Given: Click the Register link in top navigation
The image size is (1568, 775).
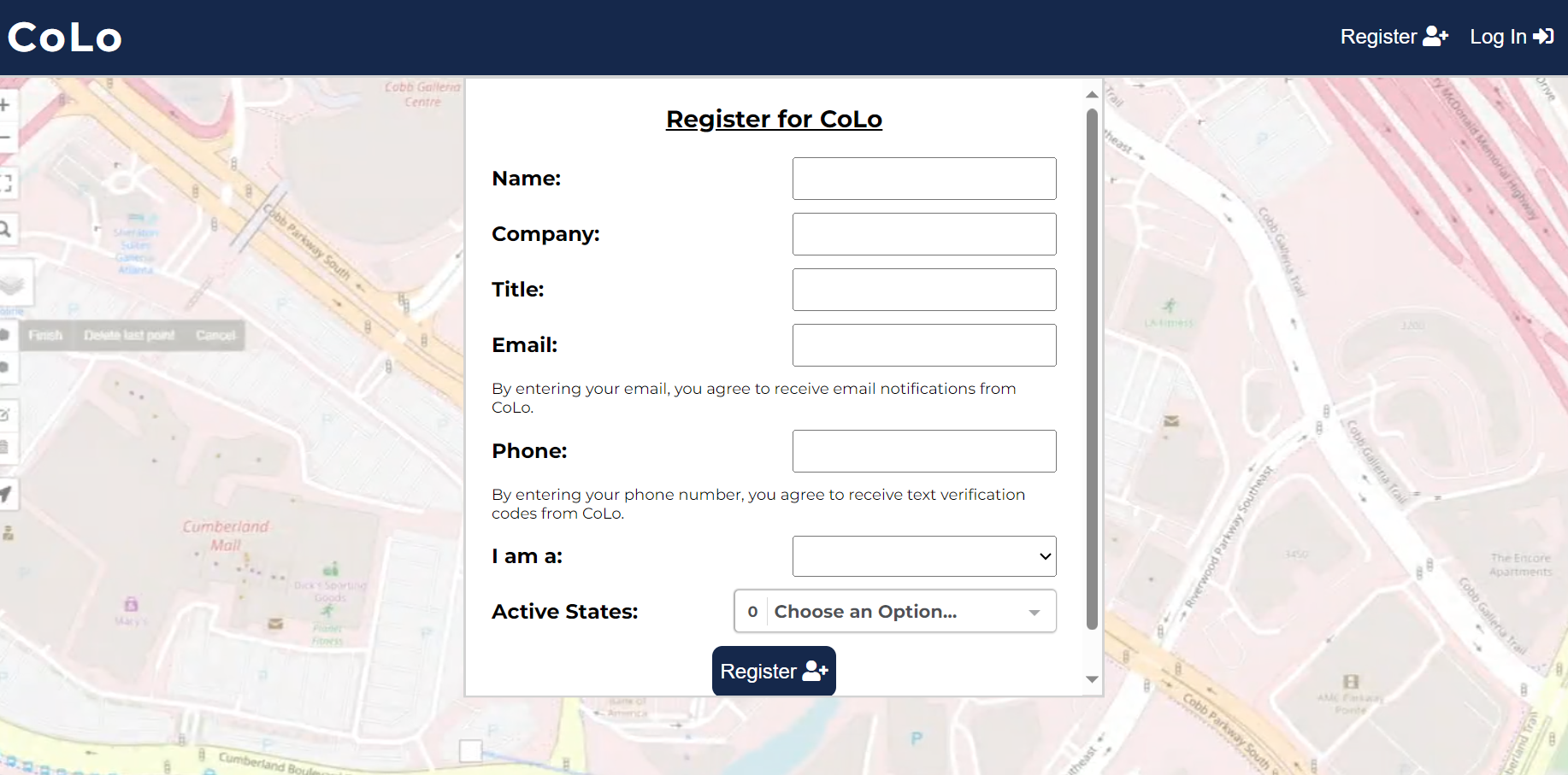Looking at the screenshot, I should pos(1394,37).
